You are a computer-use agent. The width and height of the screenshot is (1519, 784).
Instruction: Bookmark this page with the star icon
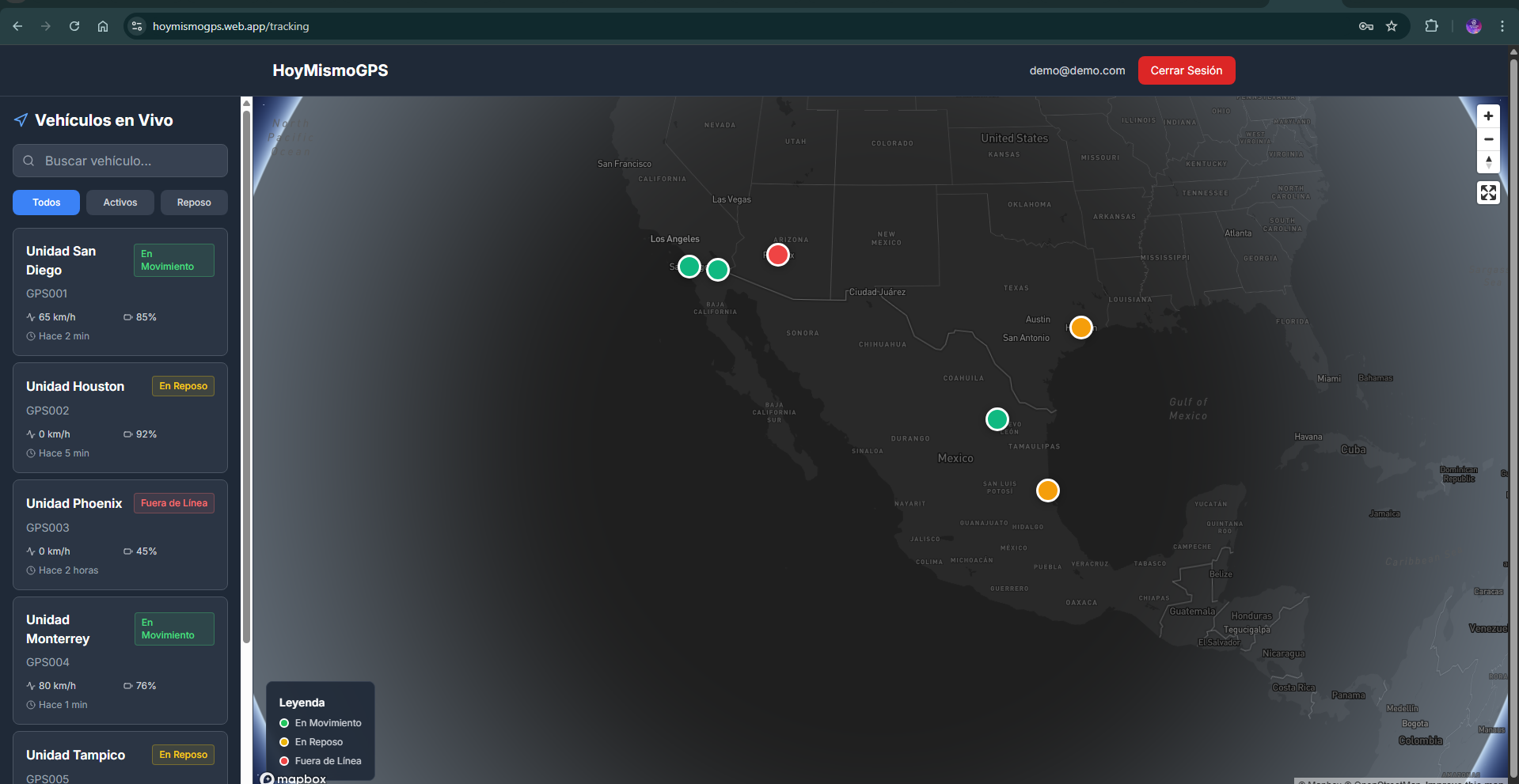[x=1392, y=26]
